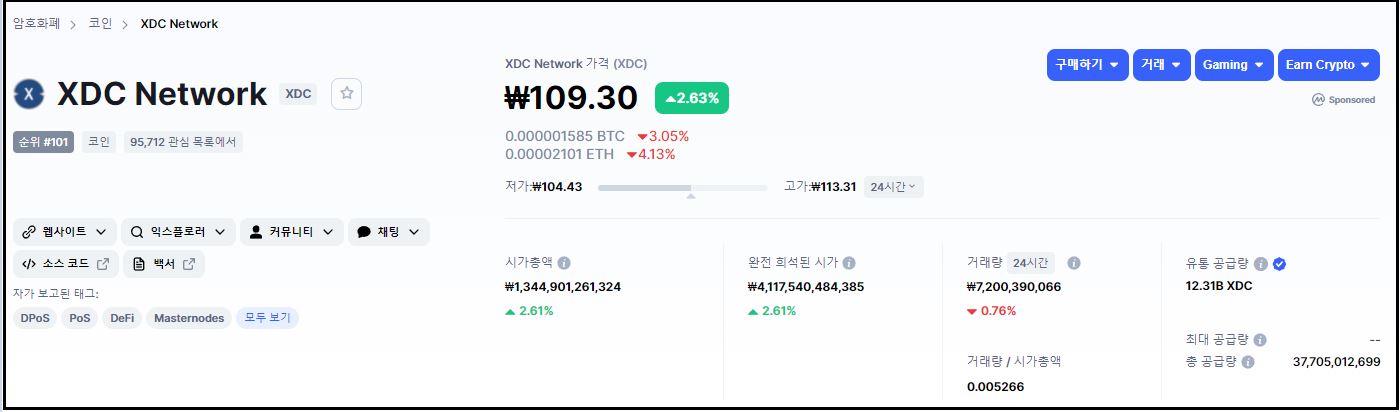The width and height of the screenshot is (1400, 412).
Task: Click the verified circulating supply badge
Action: 1279,264
